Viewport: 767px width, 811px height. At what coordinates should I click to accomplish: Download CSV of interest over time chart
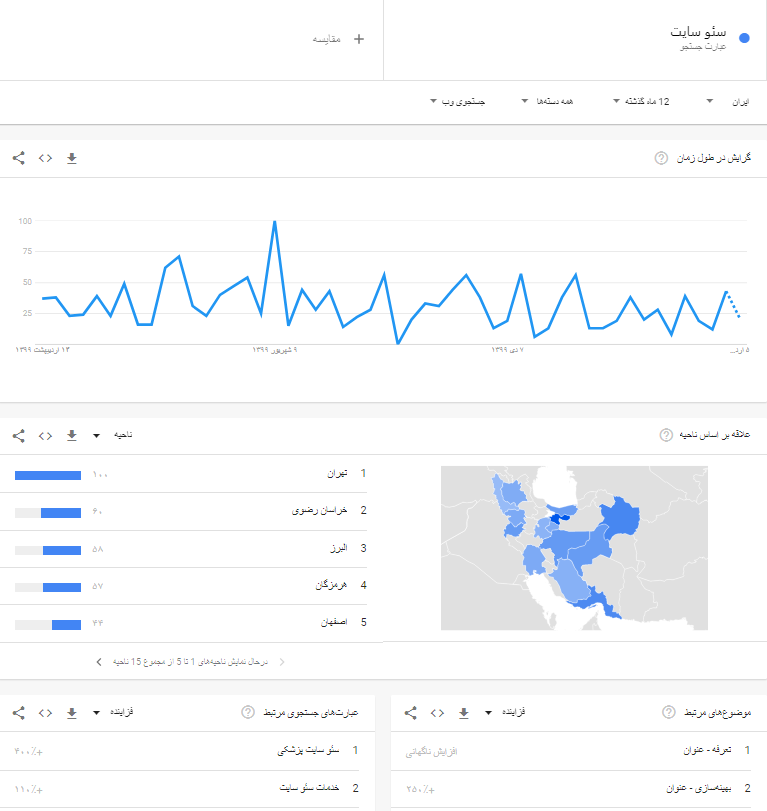click(71, 158)
